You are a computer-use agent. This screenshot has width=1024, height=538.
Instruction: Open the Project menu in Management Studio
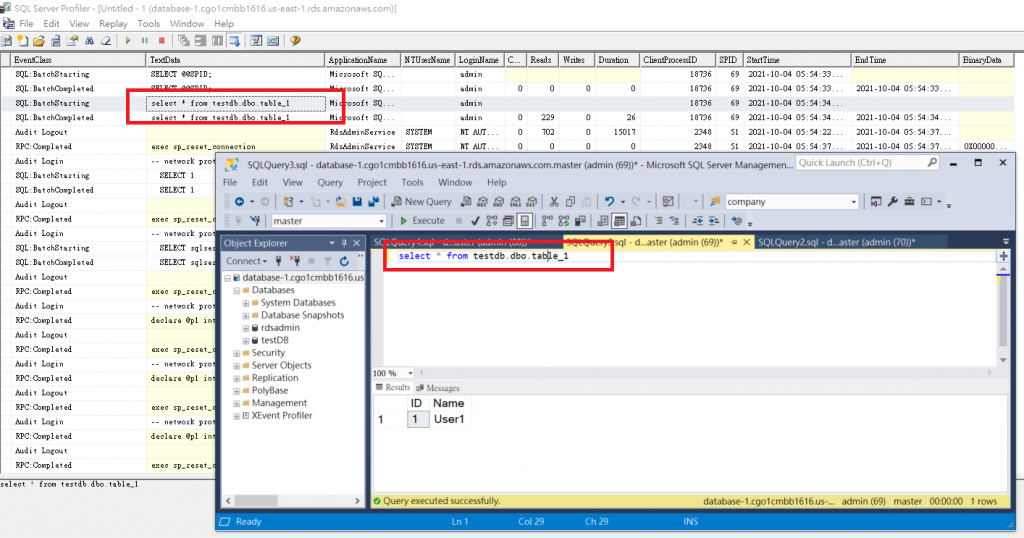[x=372, y=182]
